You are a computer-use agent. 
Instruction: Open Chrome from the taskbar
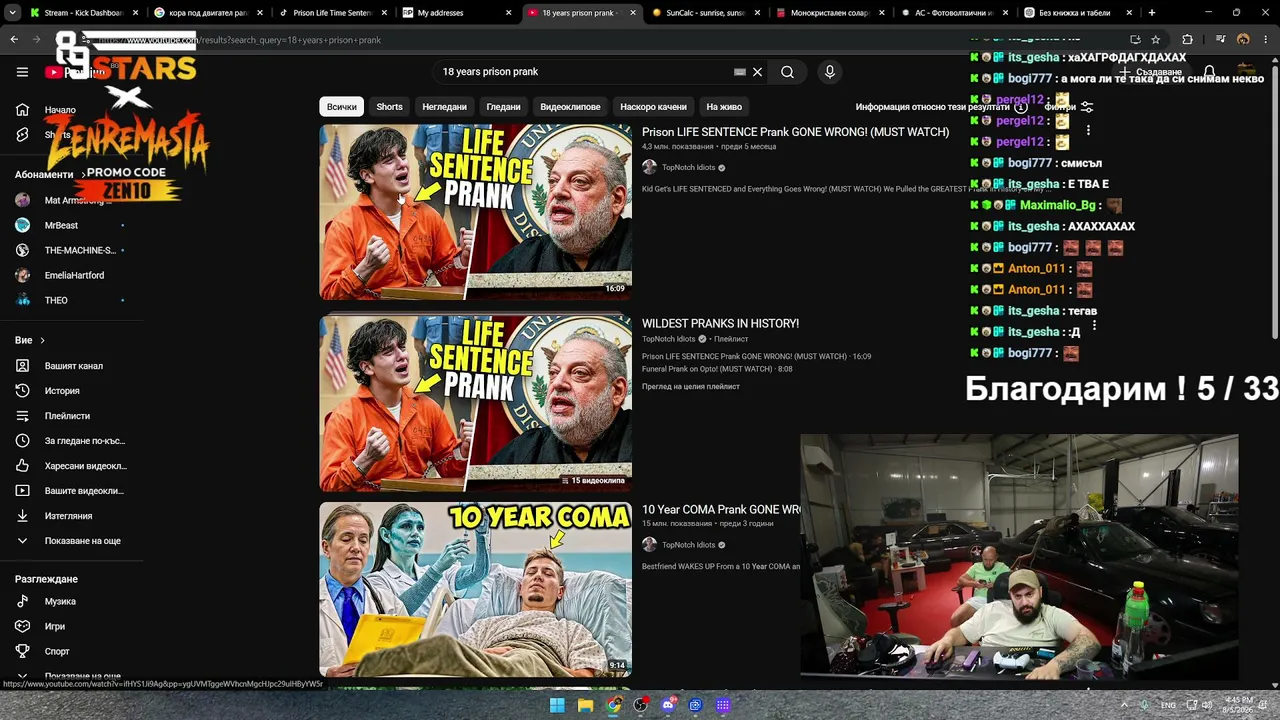613,705
